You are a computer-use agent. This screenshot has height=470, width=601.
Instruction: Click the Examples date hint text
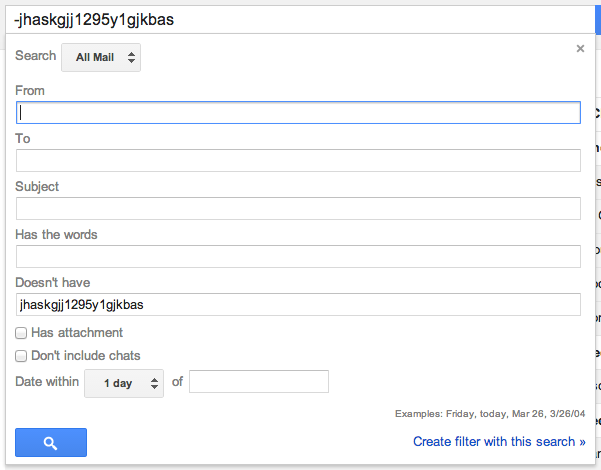(x=490, y=414)
